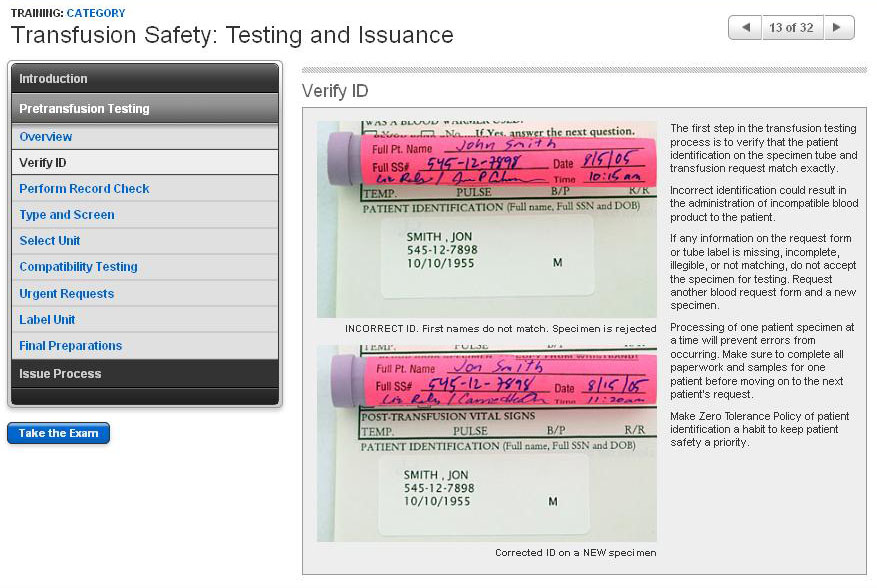Click the CATEGORY breadcrumb link

tap(96, 13)
